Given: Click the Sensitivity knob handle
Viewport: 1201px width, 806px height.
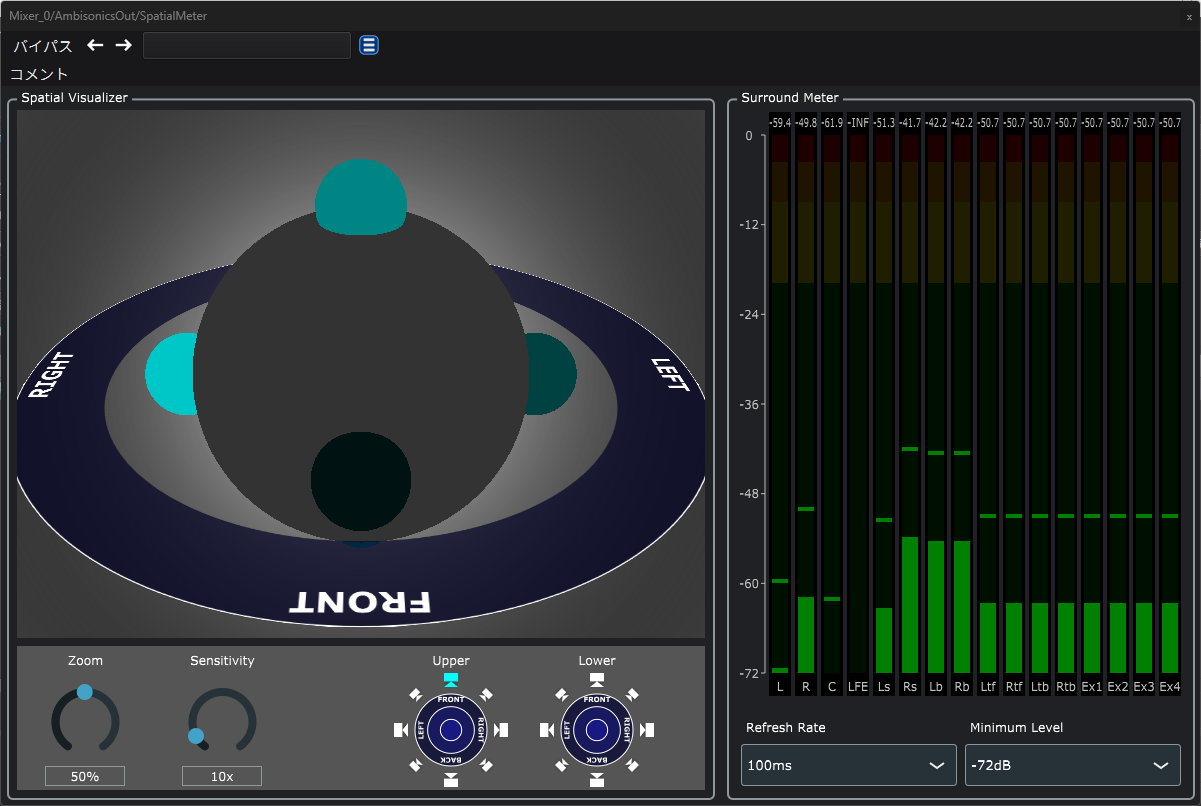Looking at the screenshot, I should 196,737.
